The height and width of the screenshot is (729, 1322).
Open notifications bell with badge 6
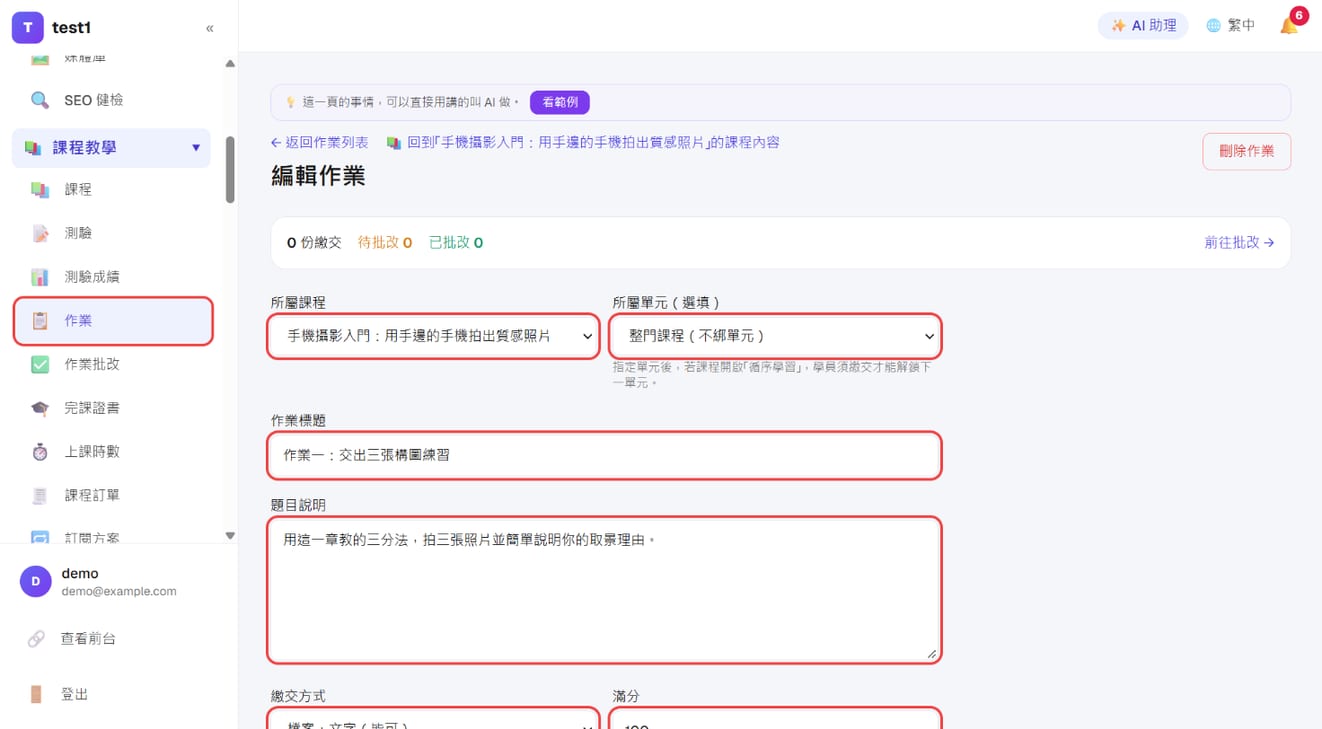(1290, 24)
